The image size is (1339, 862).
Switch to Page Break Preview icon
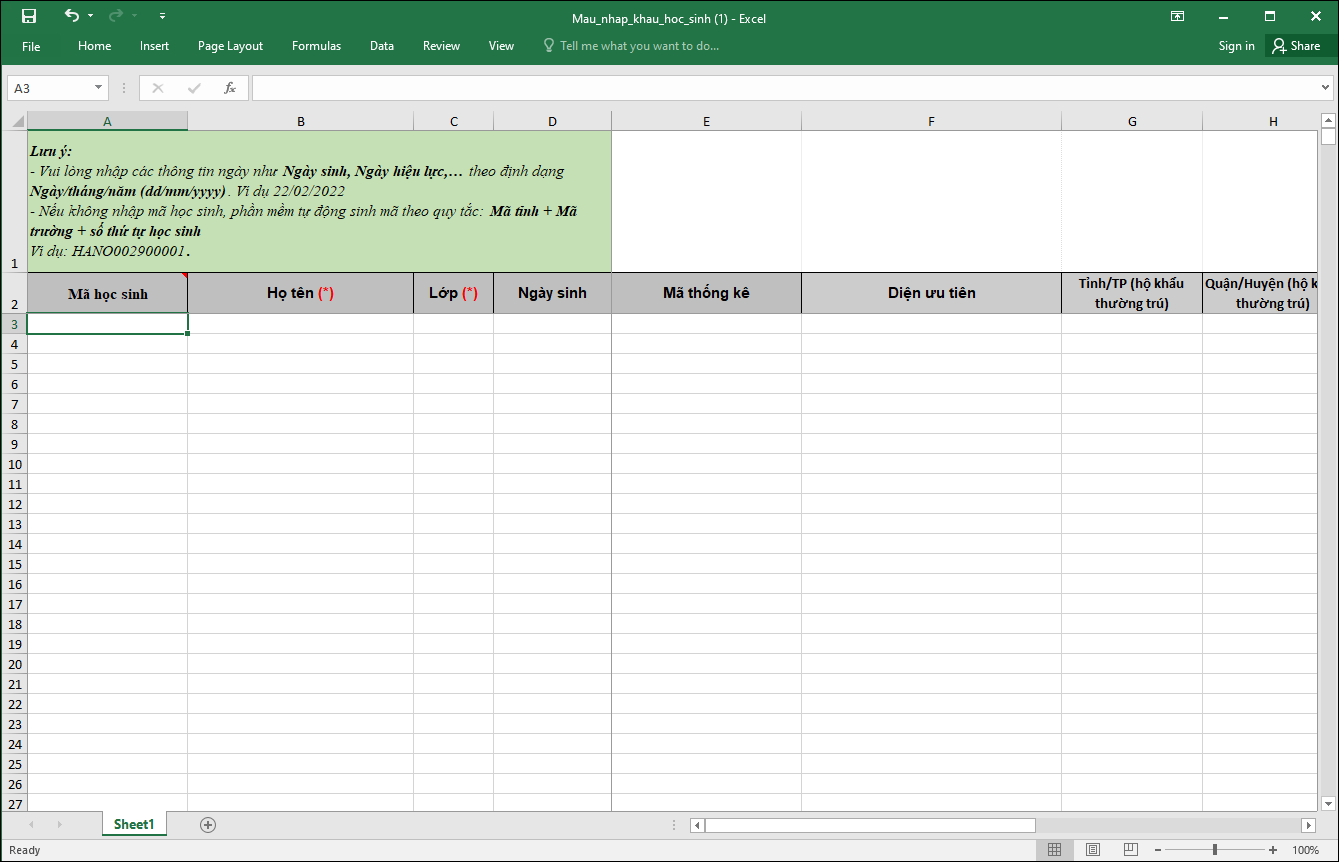[x=1131, y=850]
